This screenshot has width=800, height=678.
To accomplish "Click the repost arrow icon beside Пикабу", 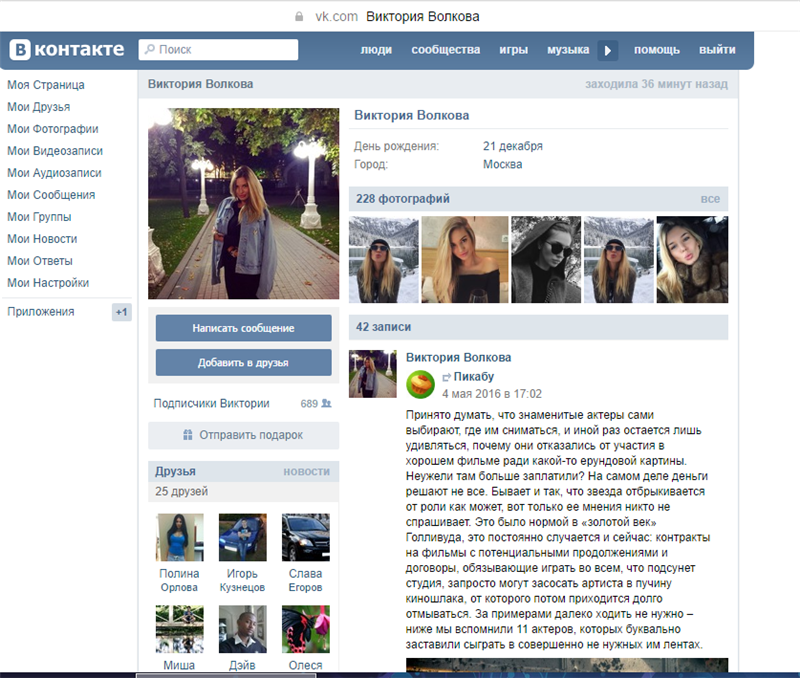I will point(446,377).
